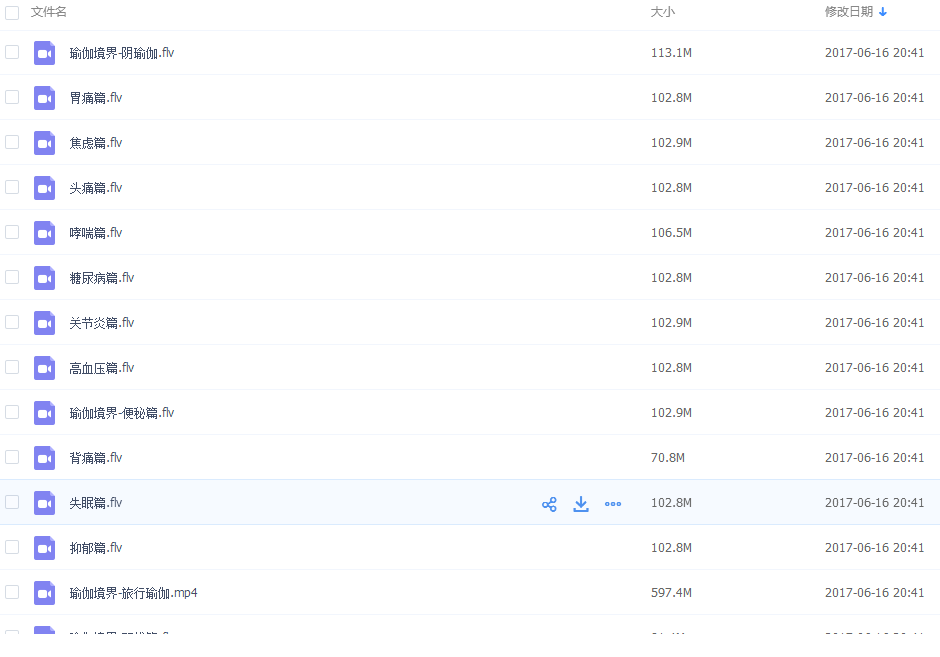Open more options for 失眠篇.flv
Image resolution: width=940 pixels, height=657 pixels.
613,504
